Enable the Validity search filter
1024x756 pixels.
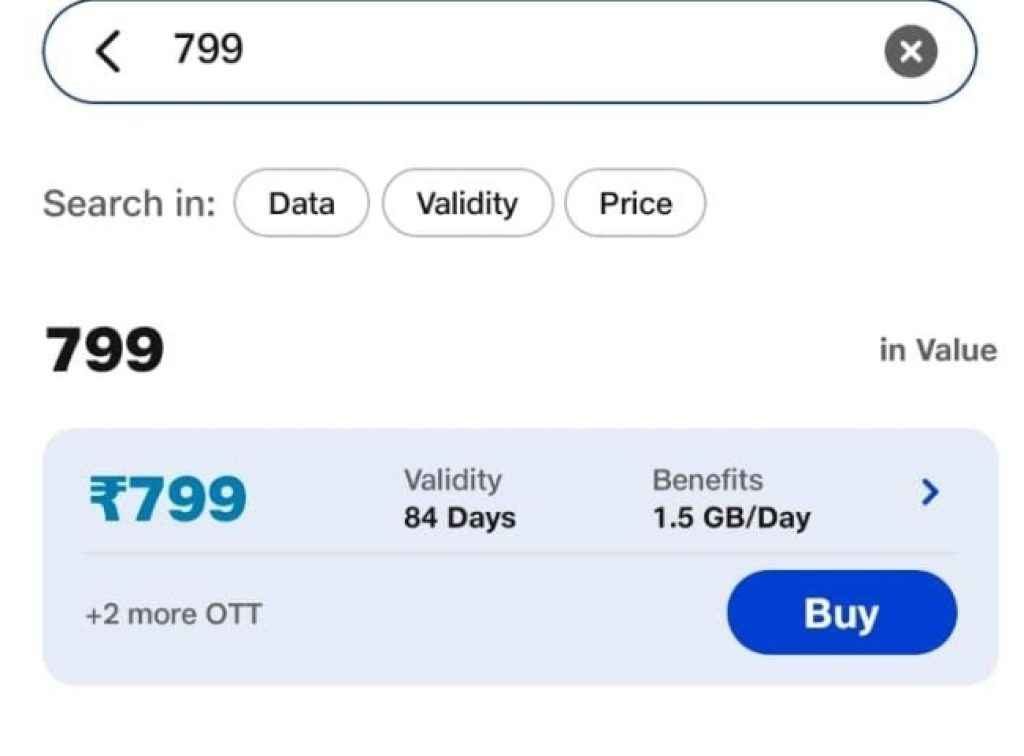(x=466, y=203)
